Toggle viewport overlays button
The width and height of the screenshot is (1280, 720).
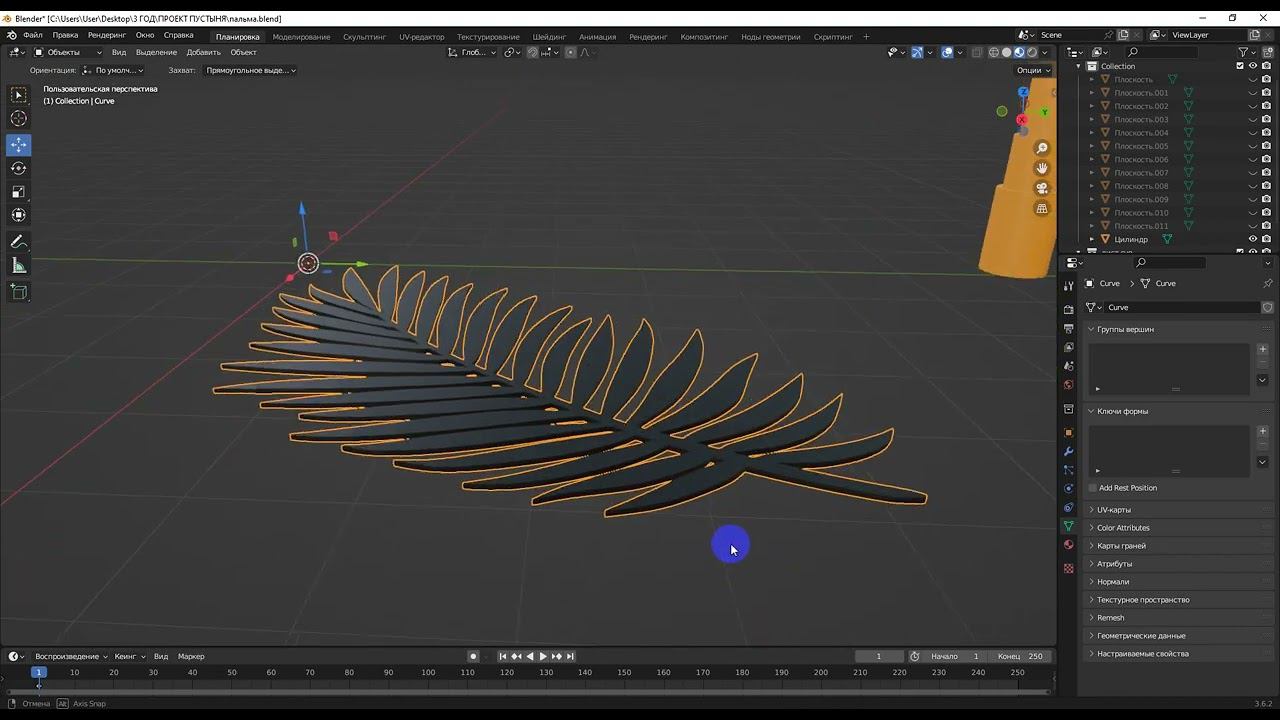point(946,52)
